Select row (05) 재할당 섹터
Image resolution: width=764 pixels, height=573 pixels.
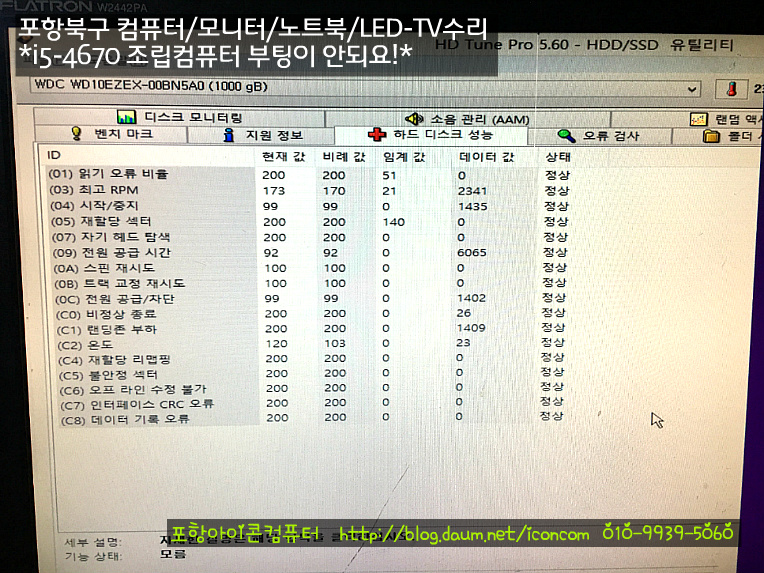click(309, 221)
